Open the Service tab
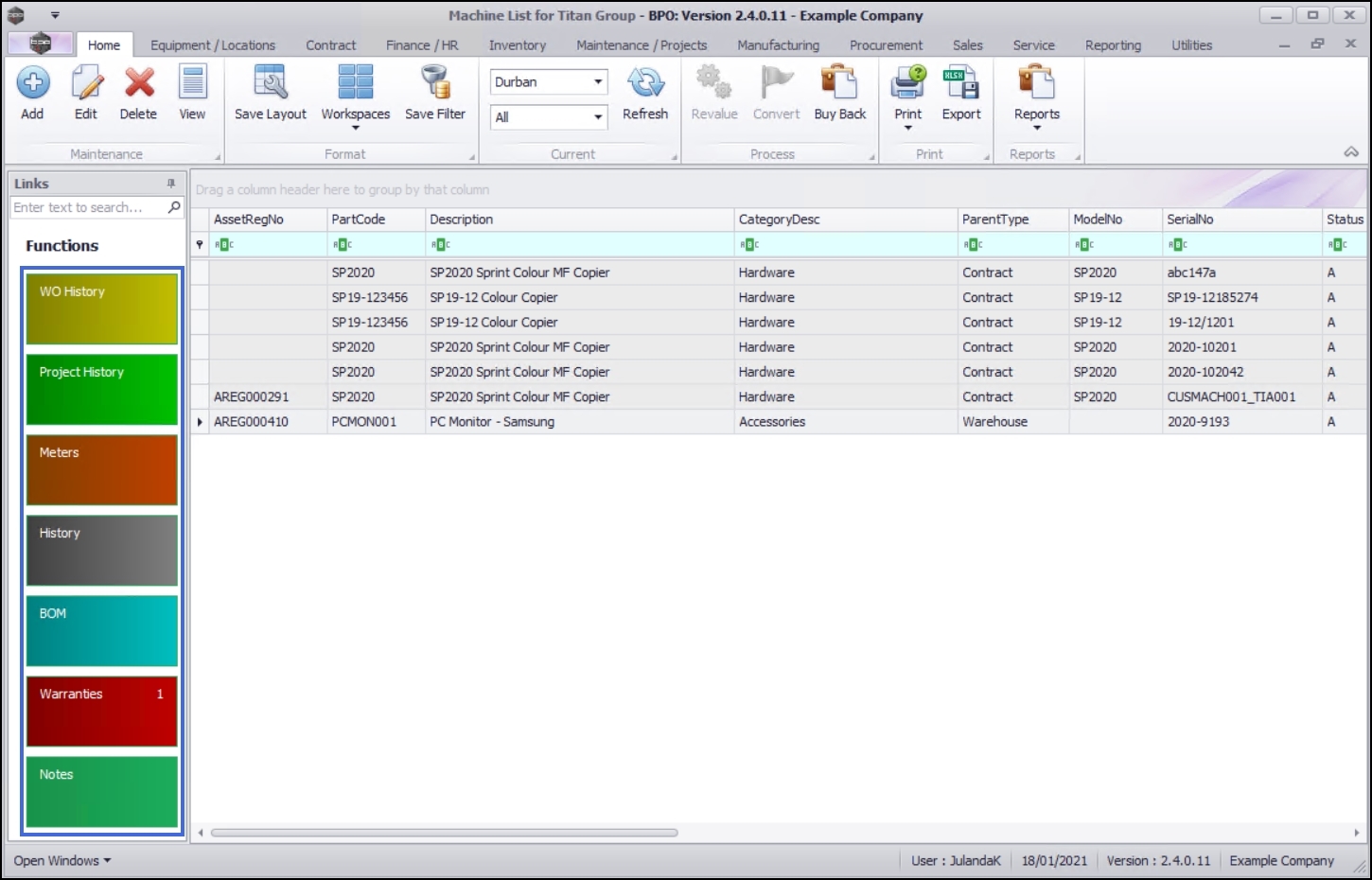 [1033, 44]
